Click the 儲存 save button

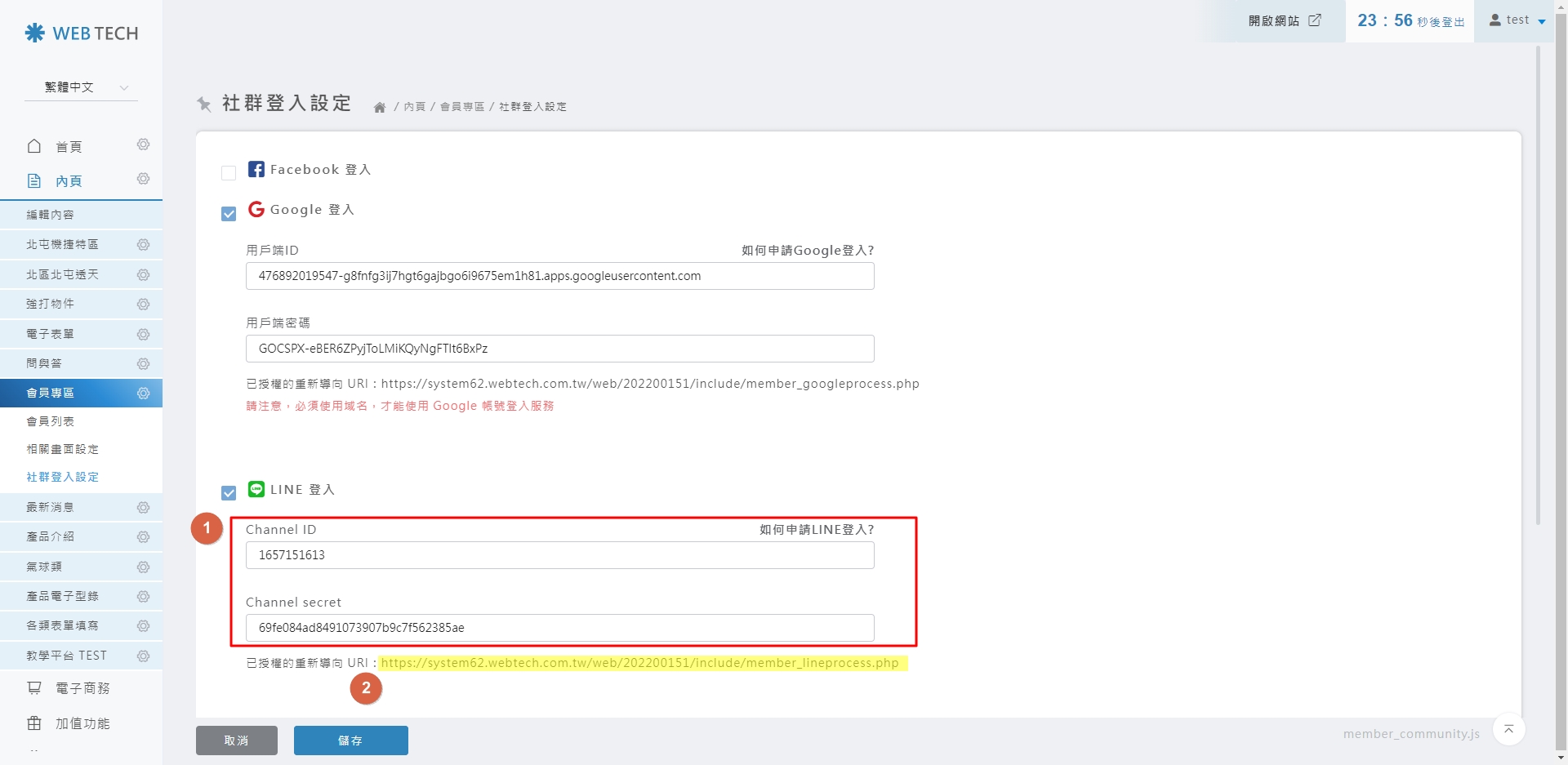coord(350,741)
